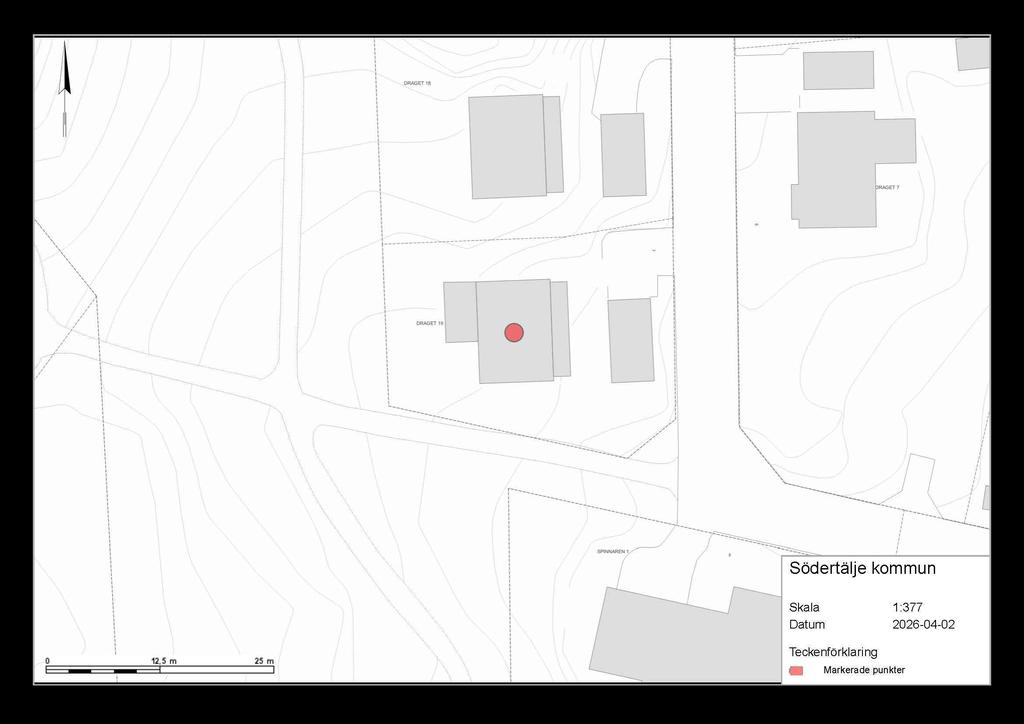The width and height of the screenshot is (1024, 724).
Task: Click the DRAGET 19 property label
Action: (429, 323)
